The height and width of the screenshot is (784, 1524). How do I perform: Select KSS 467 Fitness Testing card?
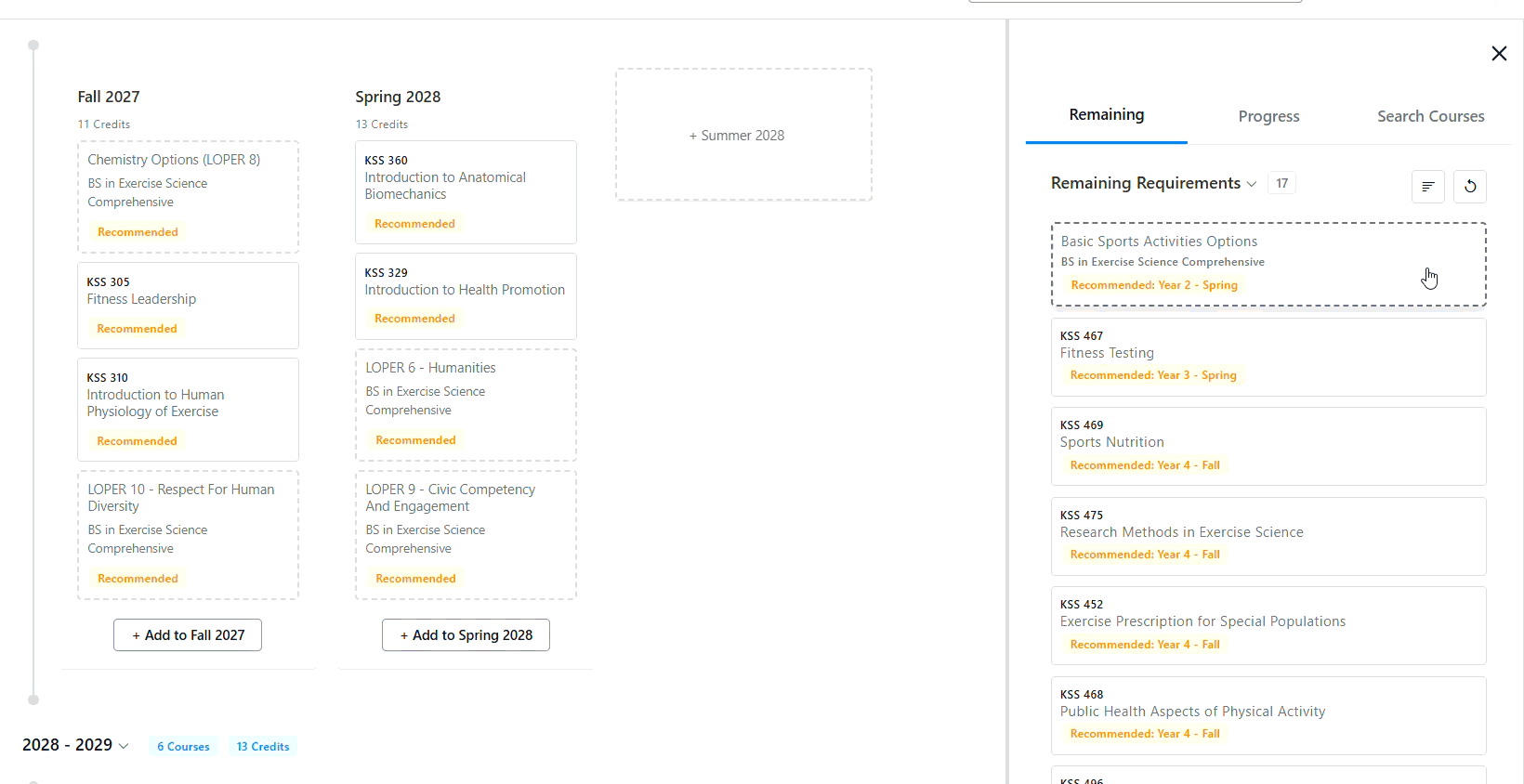click(x=1268, y=357)
